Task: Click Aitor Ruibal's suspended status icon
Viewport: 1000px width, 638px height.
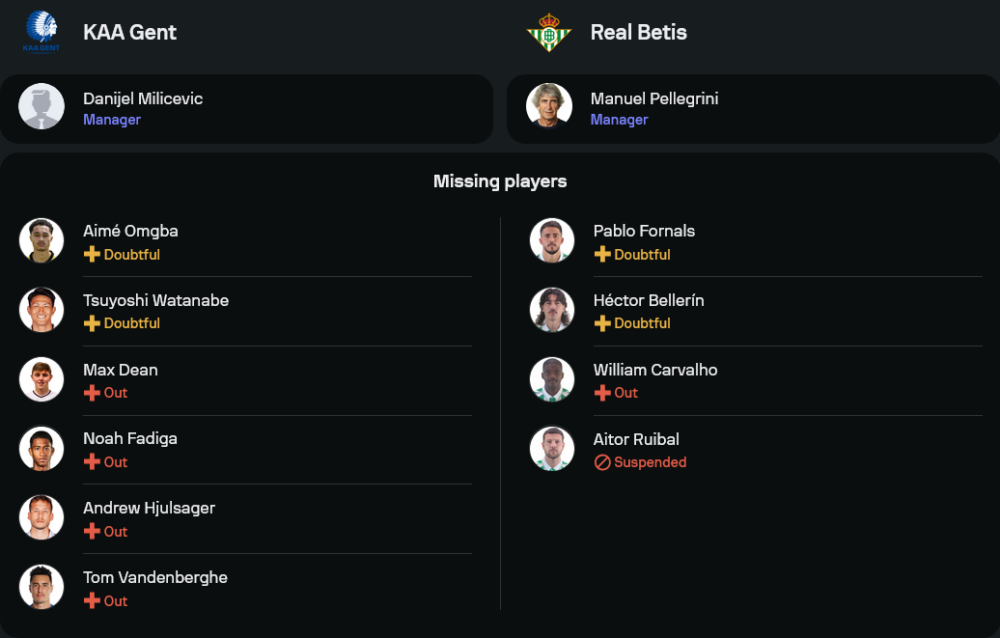Action: coord(602,463)
